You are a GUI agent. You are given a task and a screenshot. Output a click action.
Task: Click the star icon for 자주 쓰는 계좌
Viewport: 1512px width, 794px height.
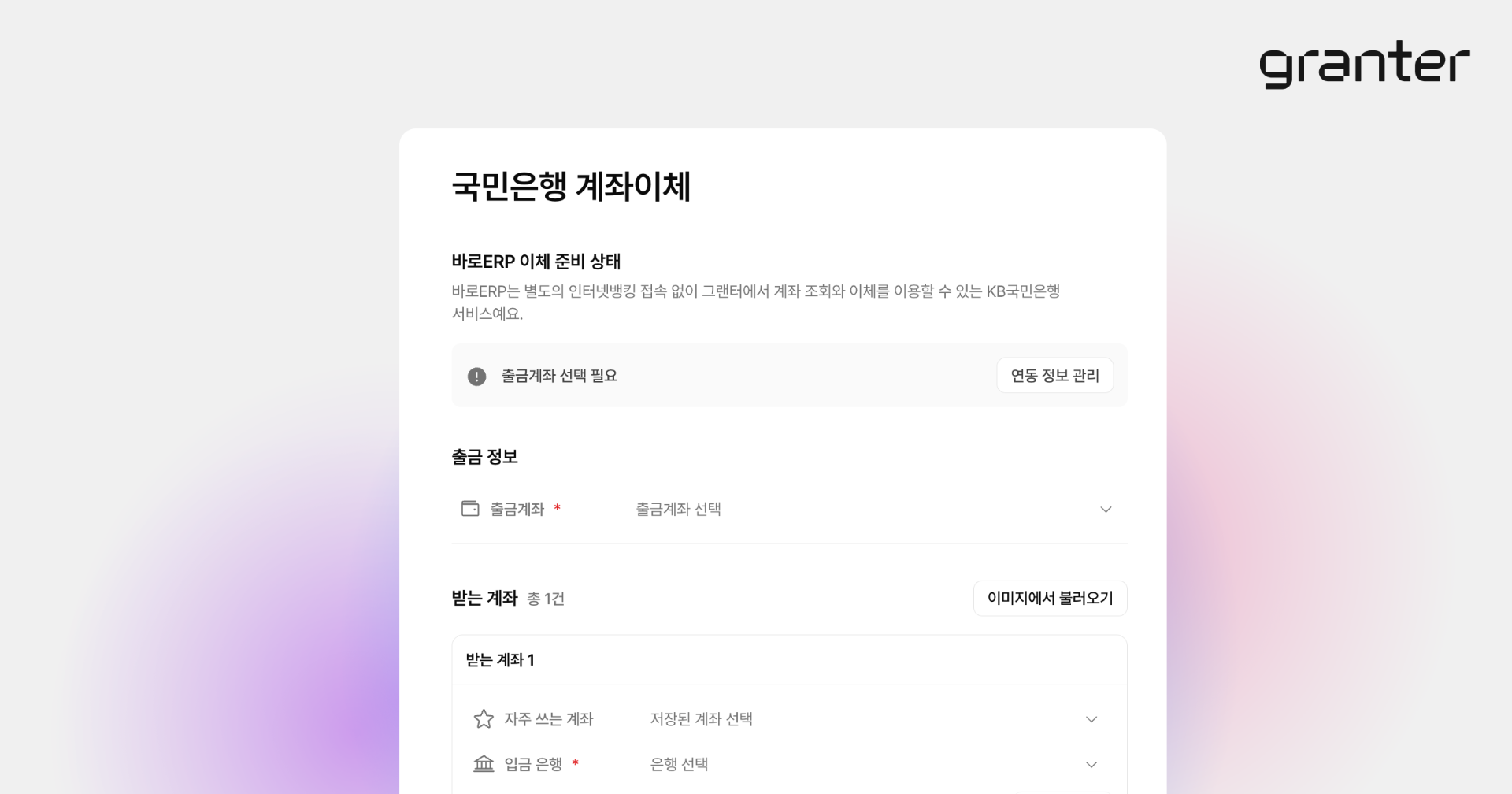tap(484, 719)
